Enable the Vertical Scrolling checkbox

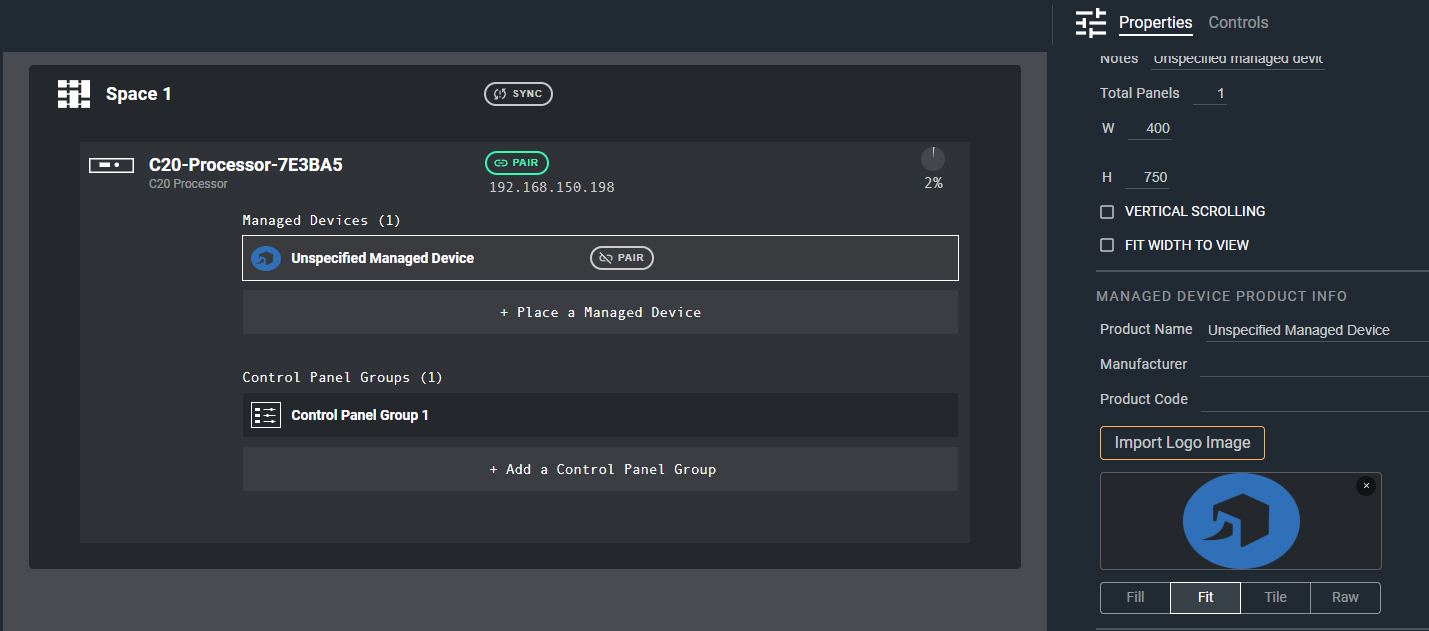(x=1107, y=212)
